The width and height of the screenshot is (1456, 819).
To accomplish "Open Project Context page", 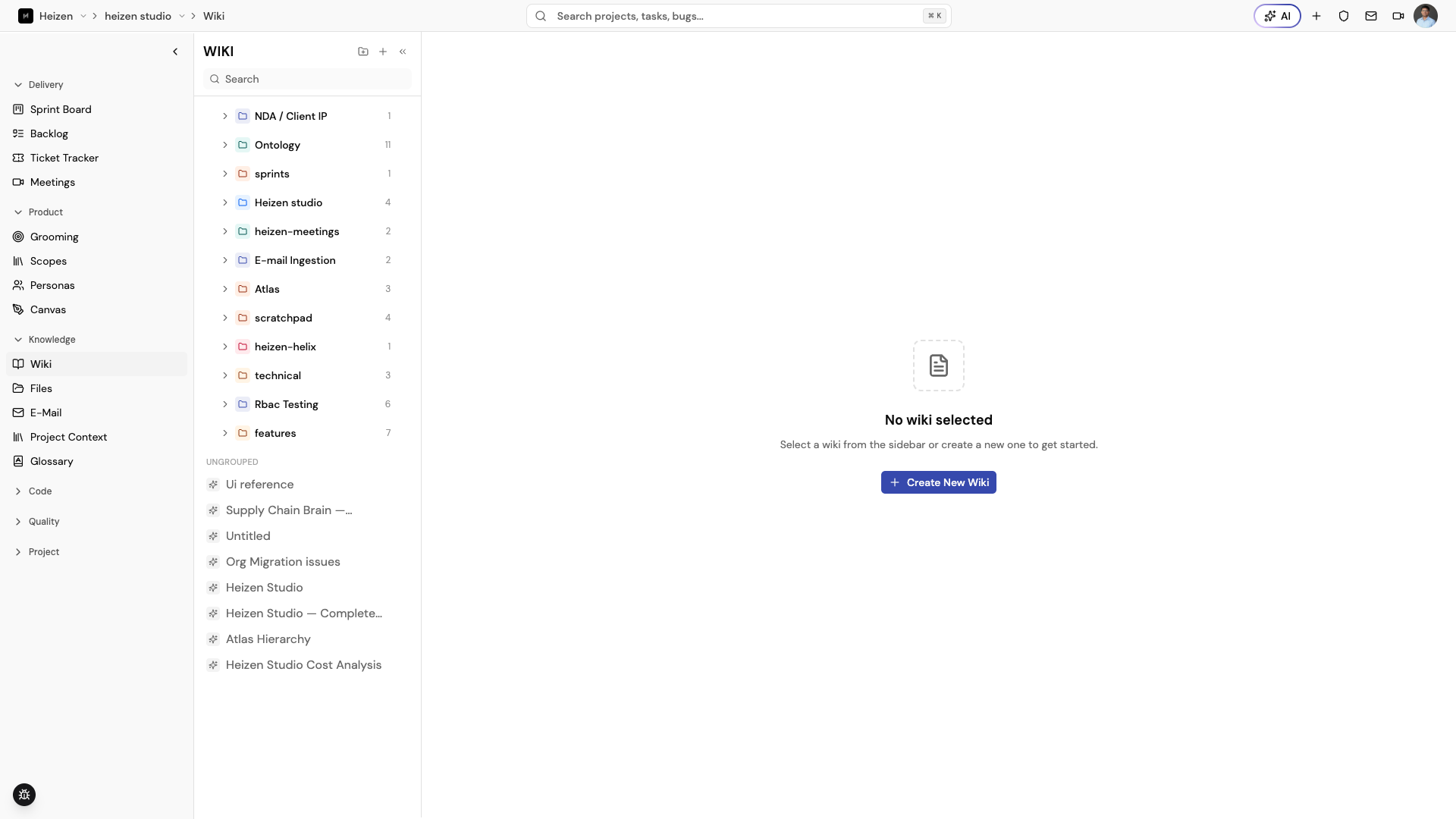I will (96, 437).
